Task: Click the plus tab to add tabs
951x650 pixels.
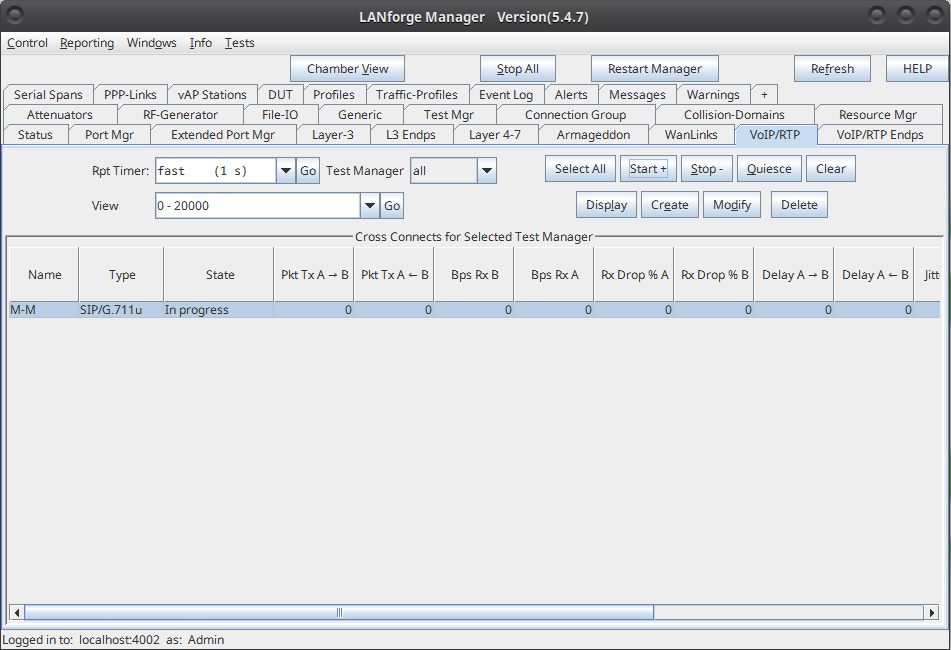Action: 764,95
